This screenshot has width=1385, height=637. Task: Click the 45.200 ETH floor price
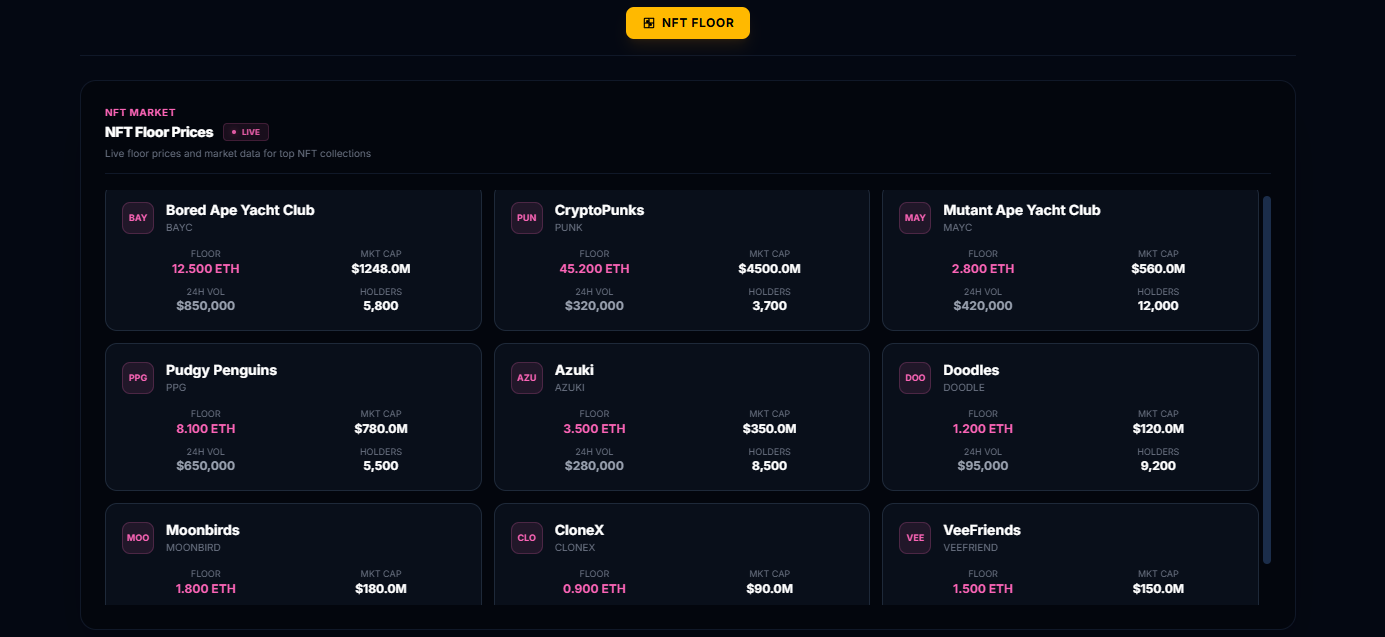[594, 269]
